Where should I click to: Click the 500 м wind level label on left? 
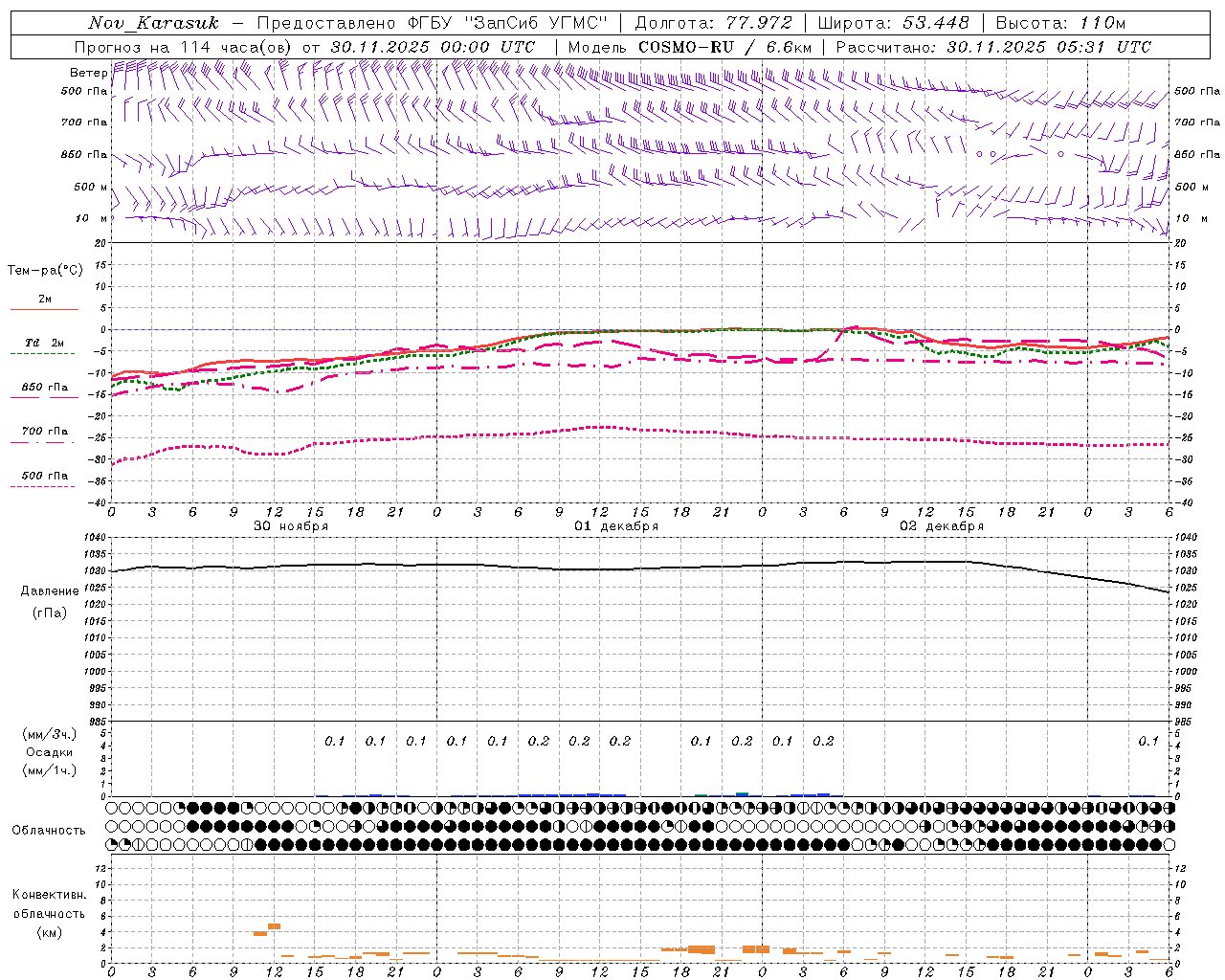point(92,188)
